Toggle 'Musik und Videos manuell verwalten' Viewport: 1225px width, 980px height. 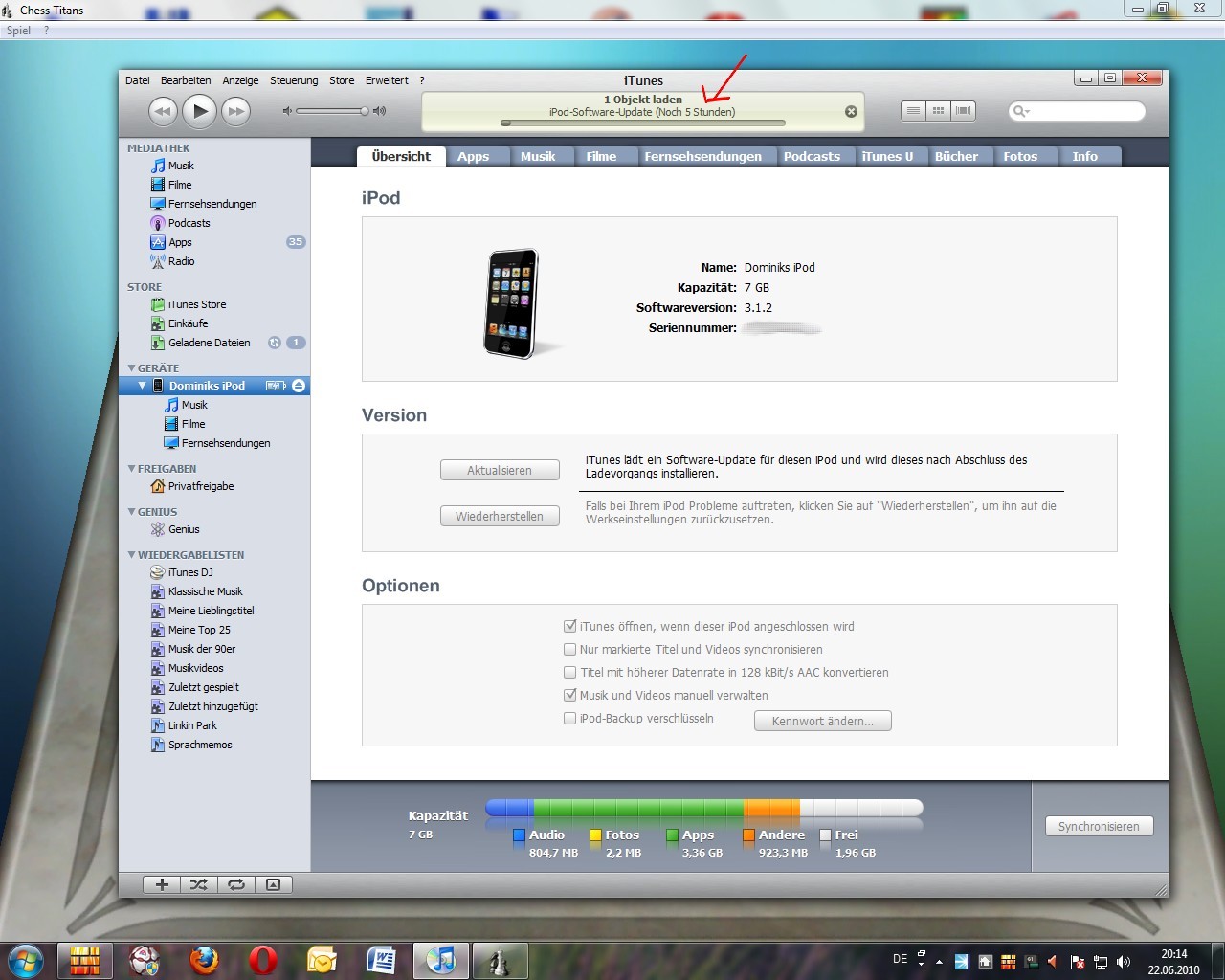point(570,696)
